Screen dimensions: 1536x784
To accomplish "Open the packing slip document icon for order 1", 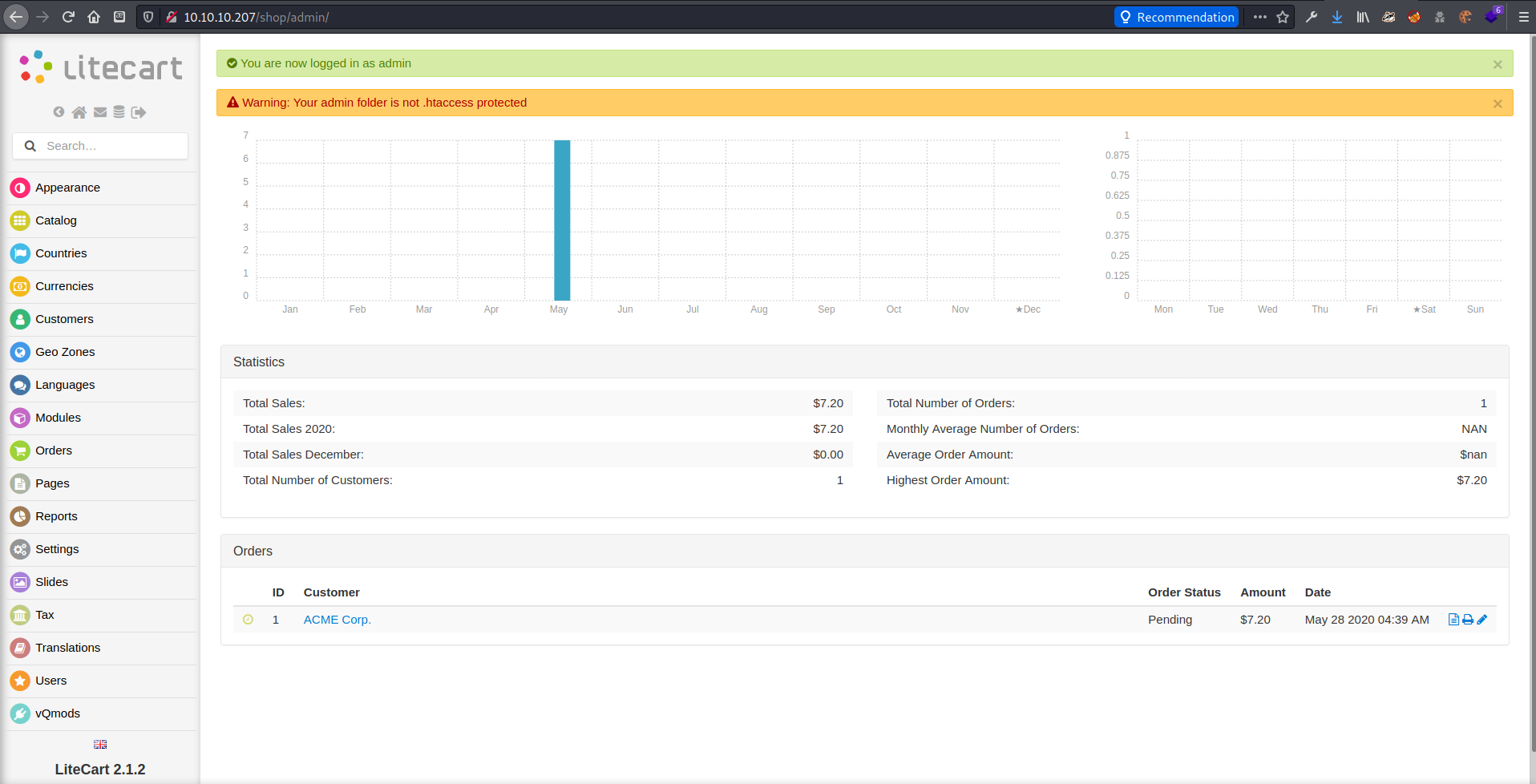I will pyautogui.click(x=1453, y=620).
